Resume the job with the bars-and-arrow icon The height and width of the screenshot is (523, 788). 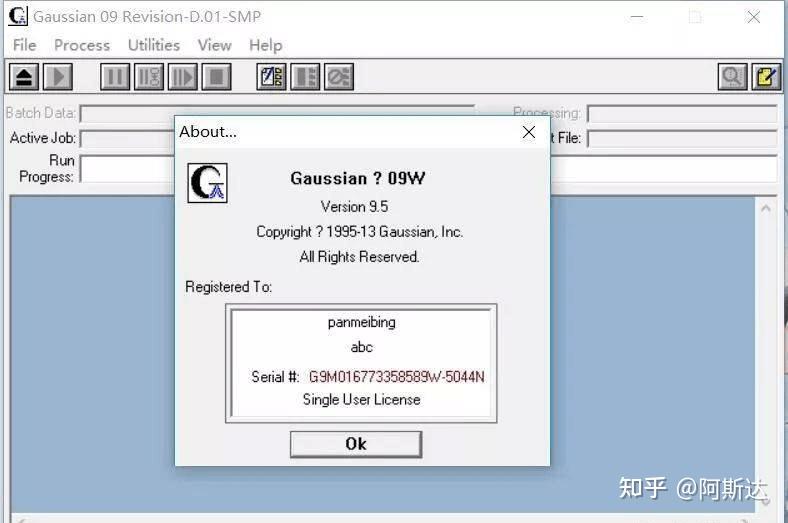(x=182, y=77)
